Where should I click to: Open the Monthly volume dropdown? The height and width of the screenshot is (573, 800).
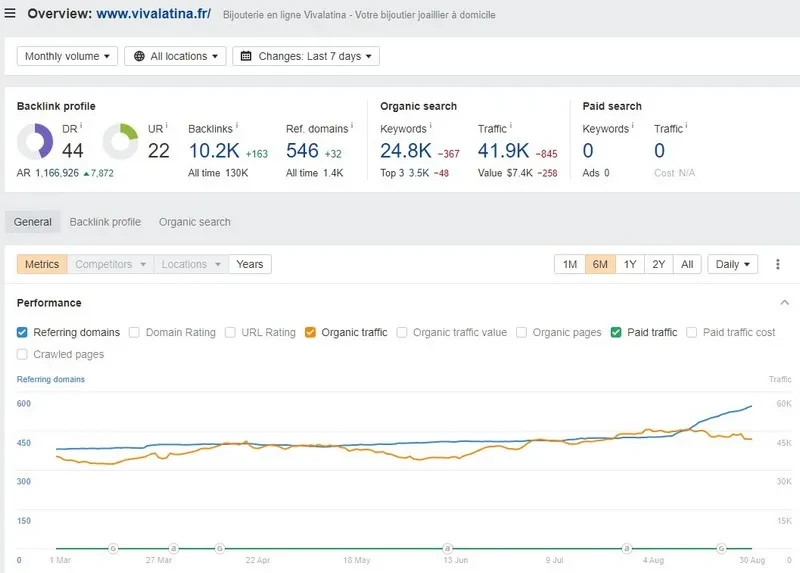point(67,56)
